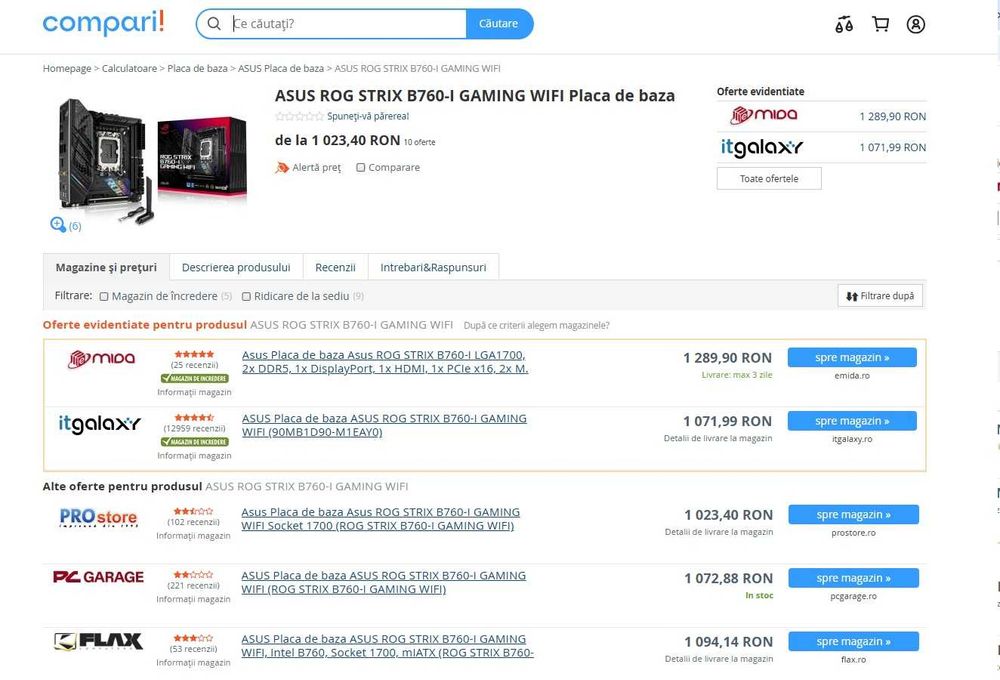Click the 10 oferte count text

[x=420, y=142]
